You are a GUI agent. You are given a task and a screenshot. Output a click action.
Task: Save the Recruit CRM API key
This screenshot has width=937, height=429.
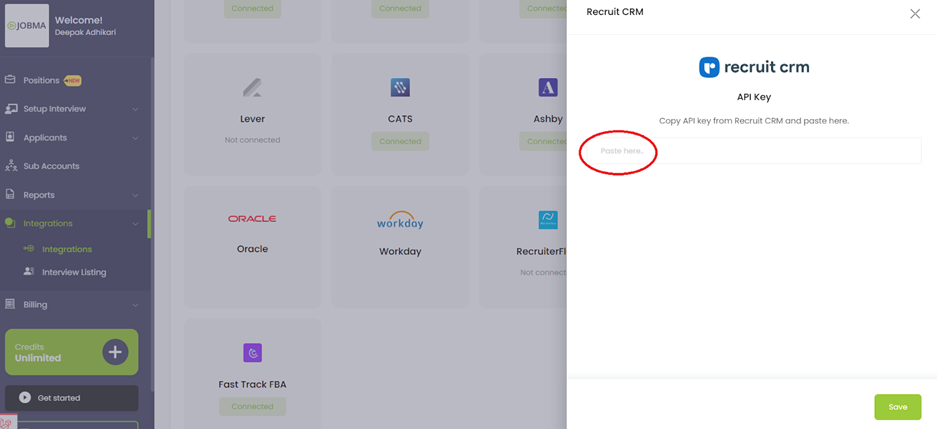point(898,407)
